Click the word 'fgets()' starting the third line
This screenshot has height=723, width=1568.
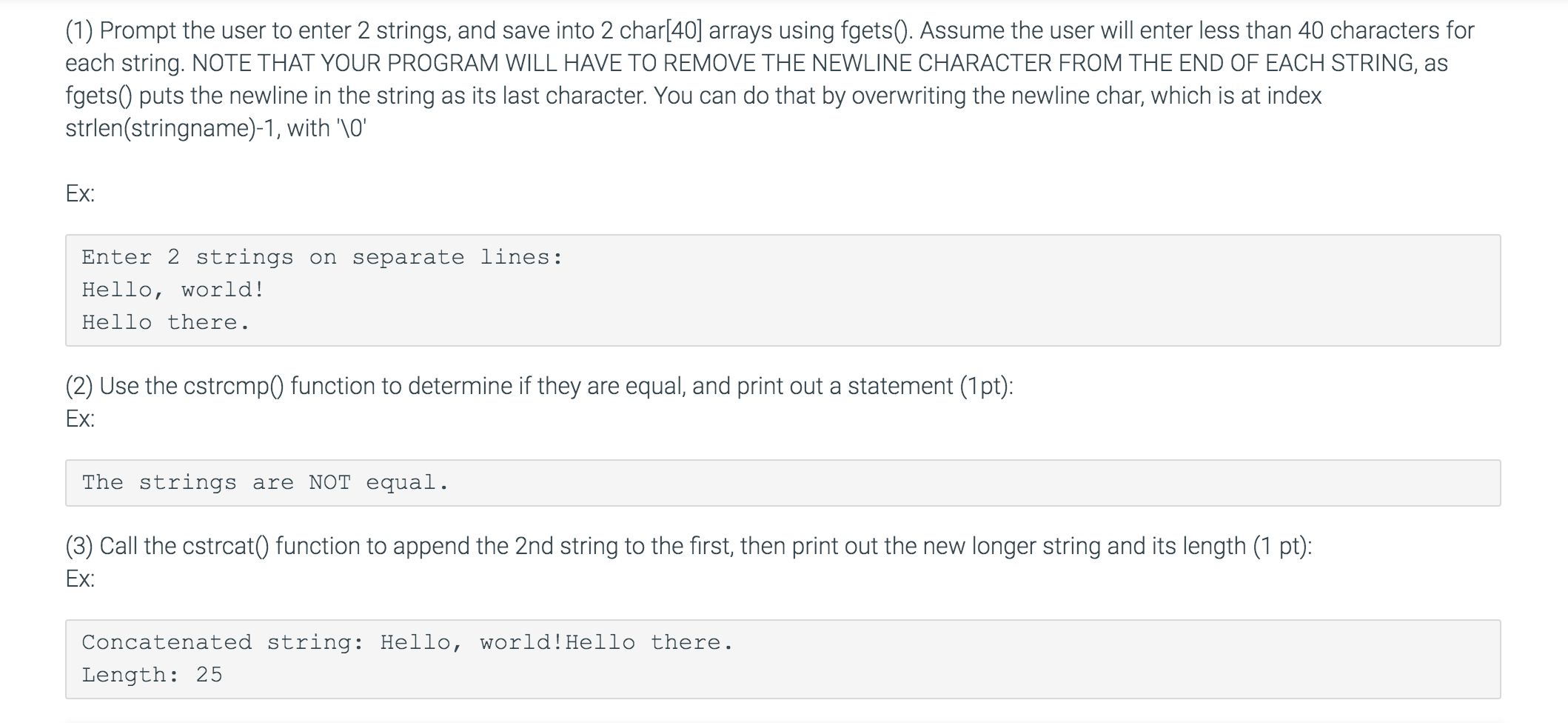pyautogui.click(x=98, y=96)
